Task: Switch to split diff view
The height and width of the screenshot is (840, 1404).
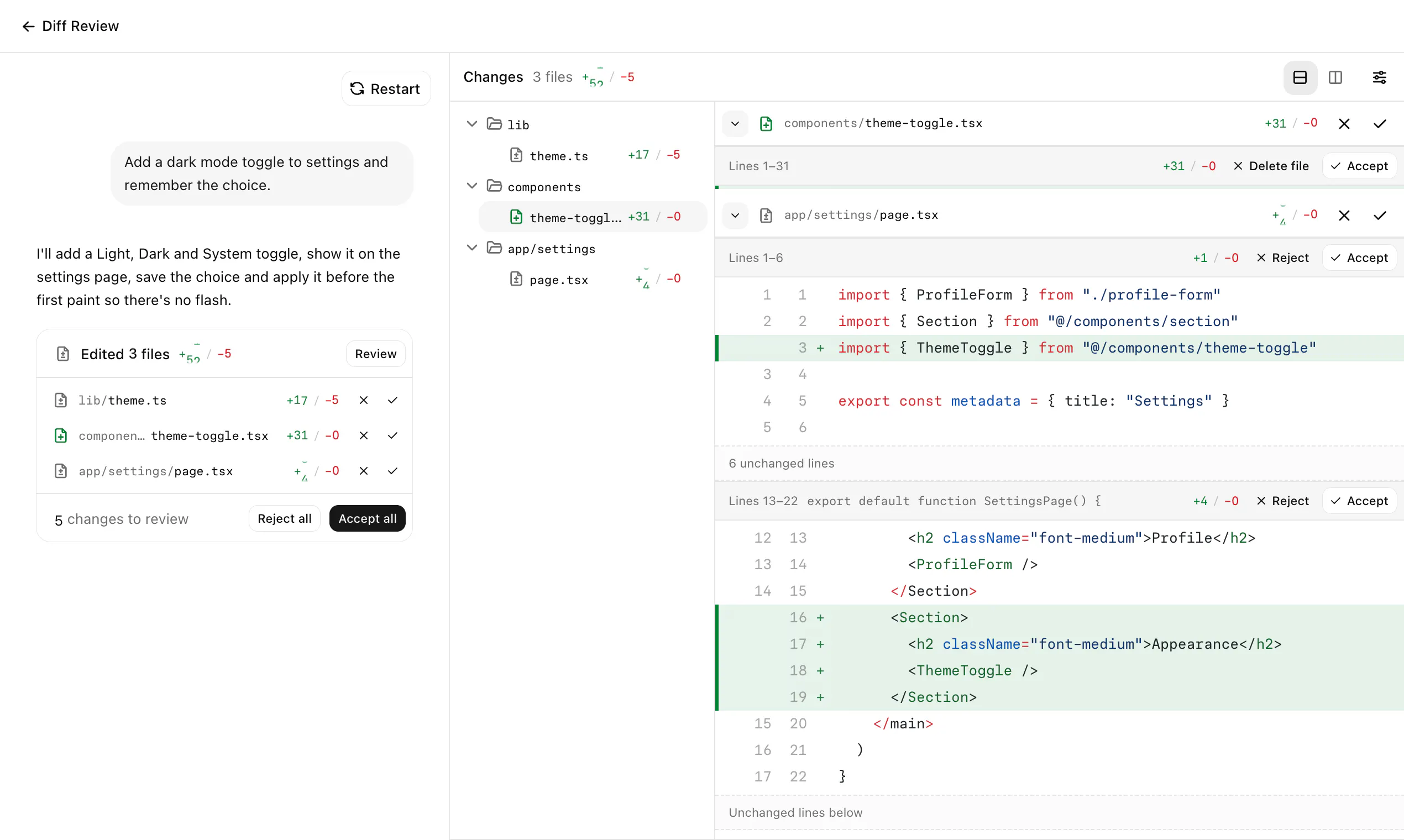Action: coord(1335,77)
